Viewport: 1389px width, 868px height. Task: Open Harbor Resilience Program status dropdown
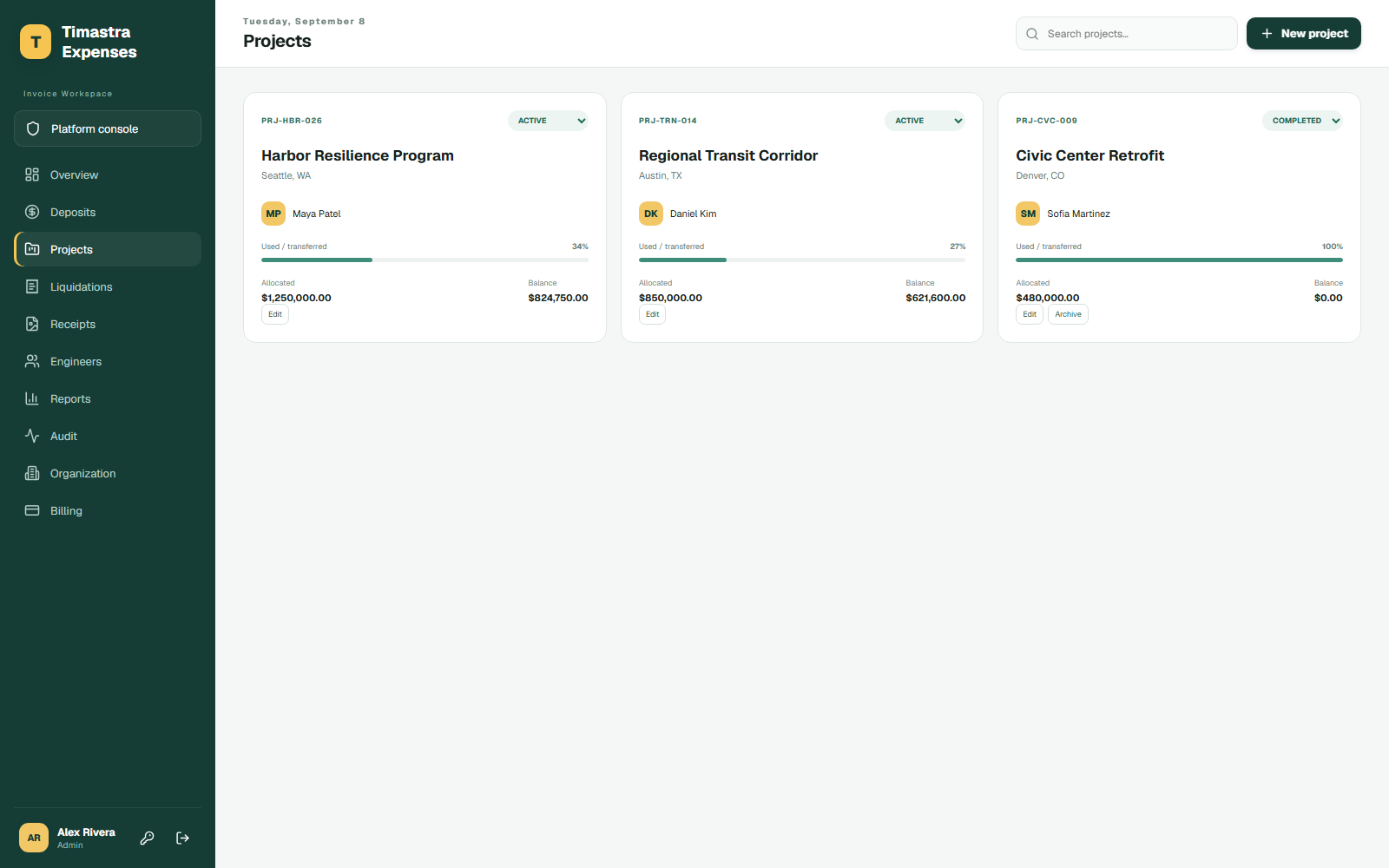point(548,121)
